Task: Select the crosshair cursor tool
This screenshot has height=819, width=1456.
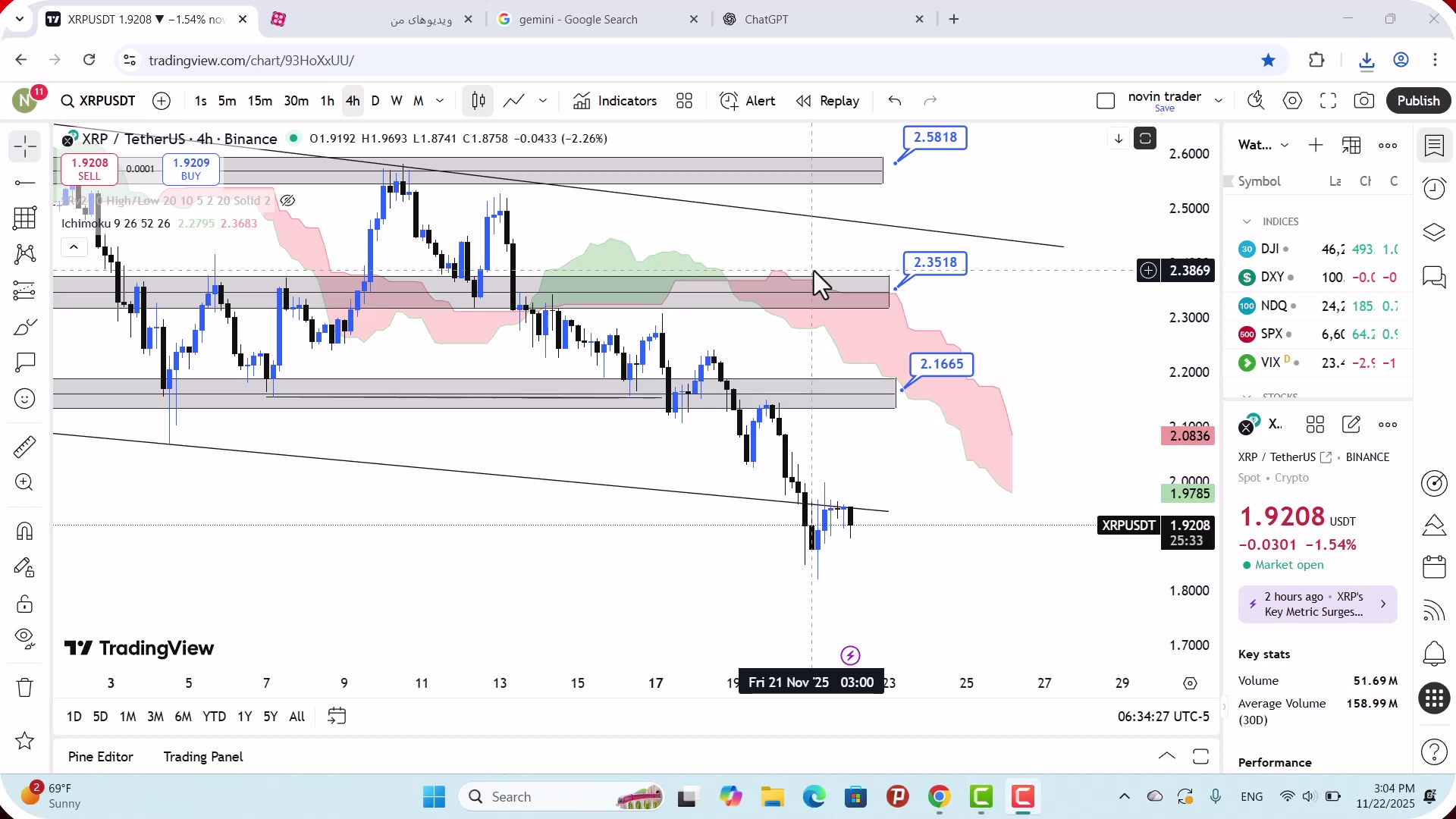Action: (x=25, y=146)
